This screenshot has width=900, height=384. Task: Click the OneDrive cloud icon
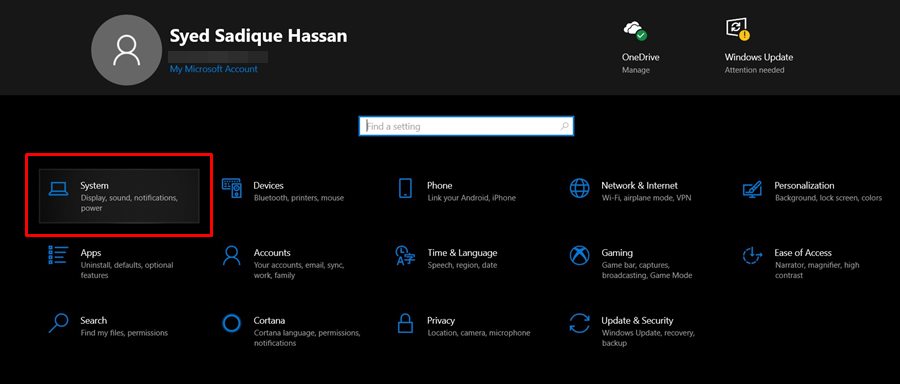coord(635,30)
